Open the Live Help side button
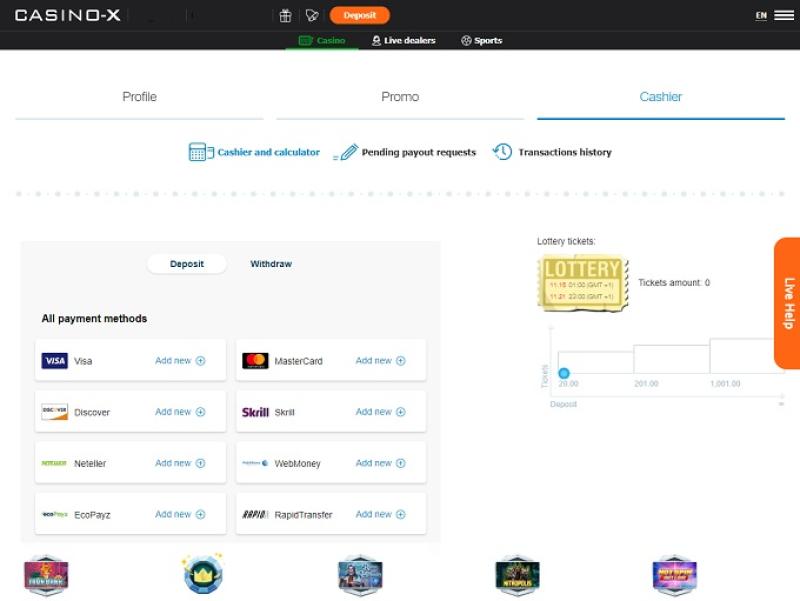The image size is (800, 601). pyautogui.click(x=787, y=303)
